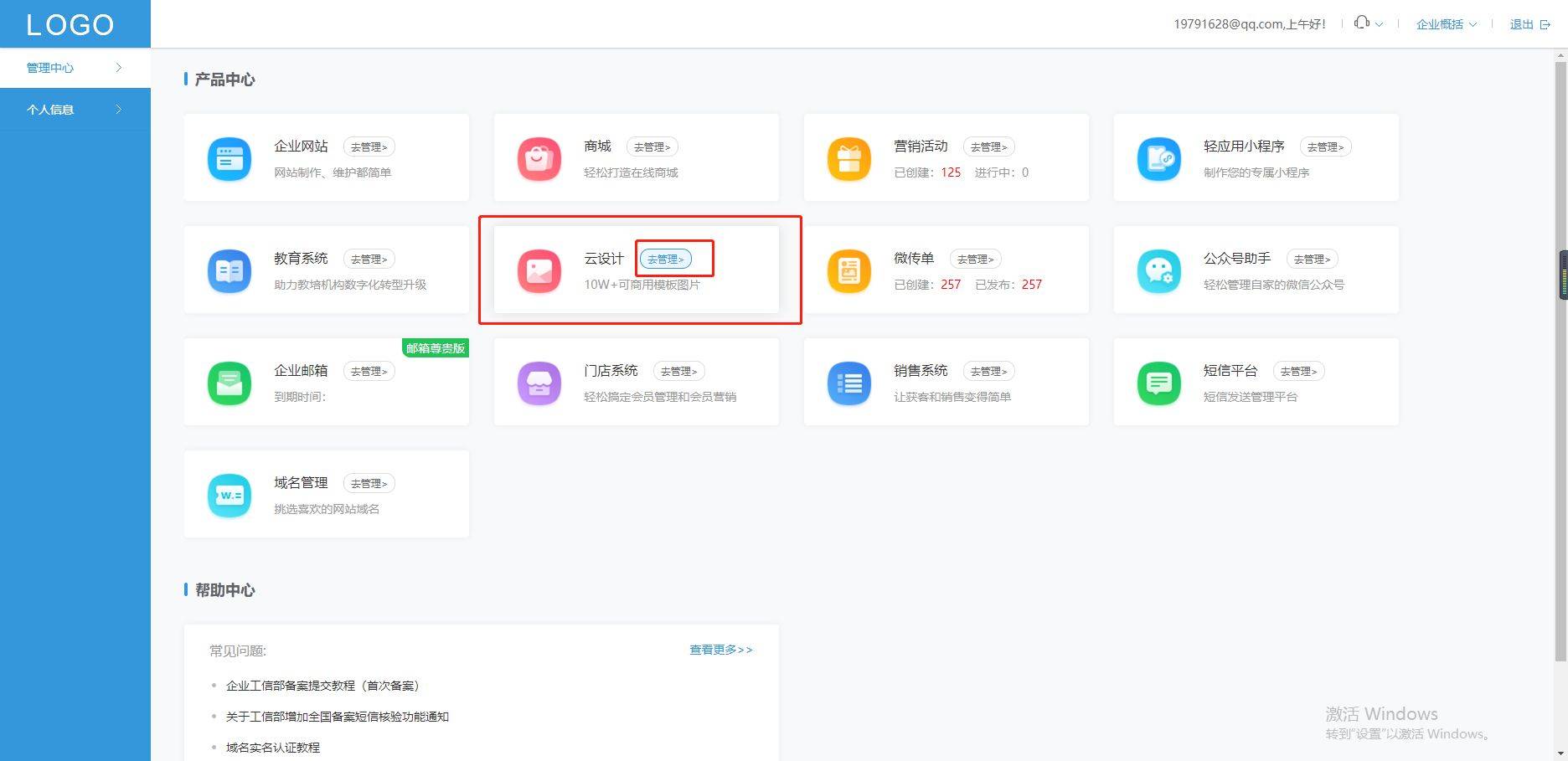Click the 退出 logout link

coord(1521,24)
